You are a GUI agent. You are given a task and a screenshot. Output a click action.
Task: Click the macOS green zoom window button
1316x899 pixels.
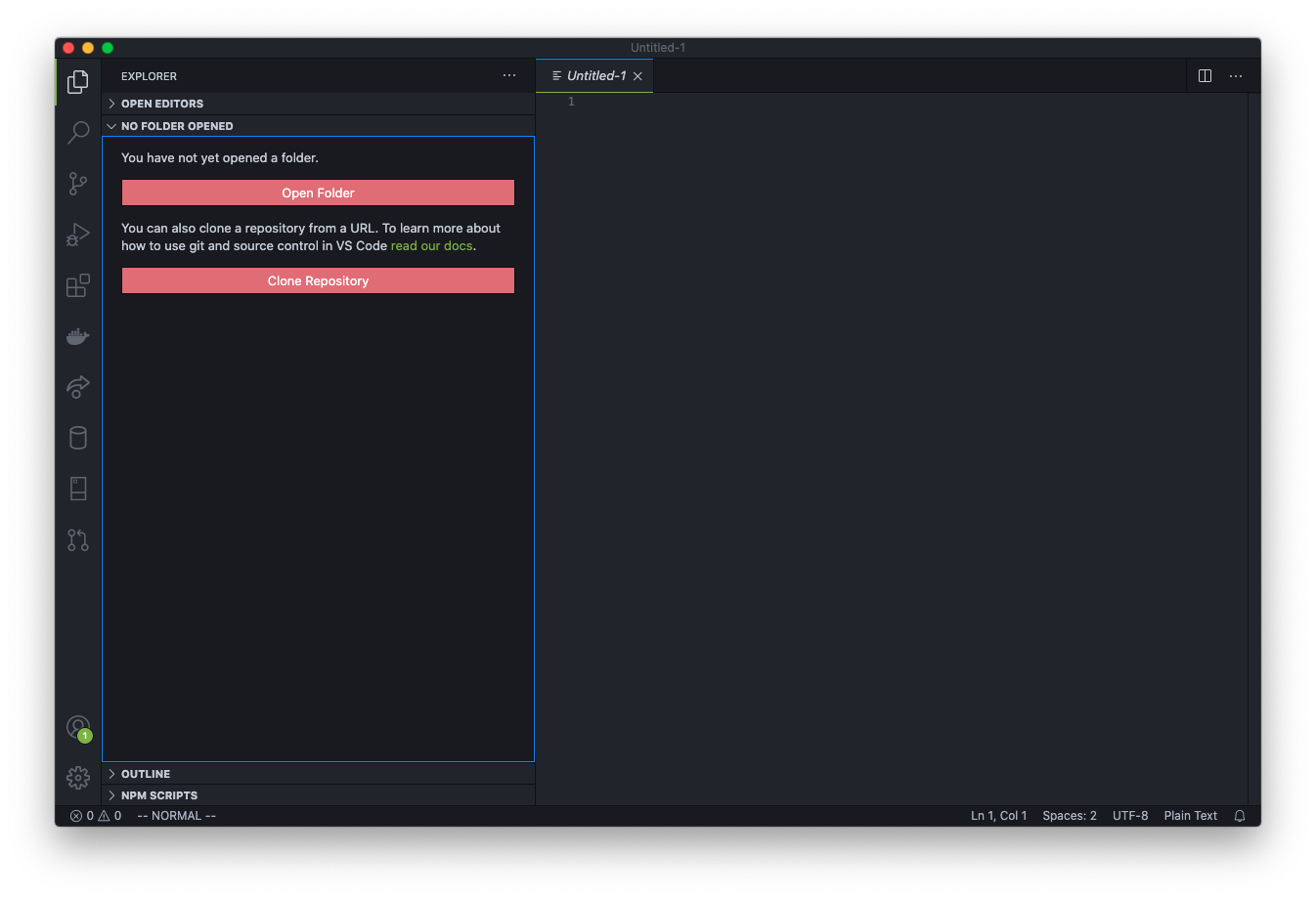tap(108, 48)
